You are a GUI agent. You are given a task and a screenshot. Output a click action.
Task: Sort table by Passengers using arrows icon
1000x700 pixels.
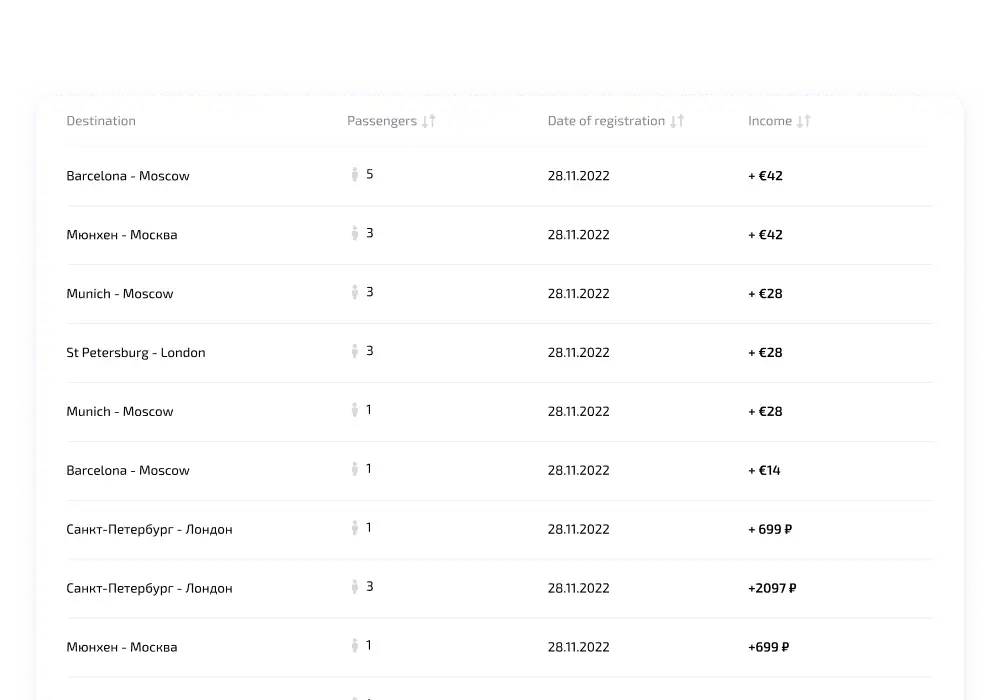click(x=429, y=121)
